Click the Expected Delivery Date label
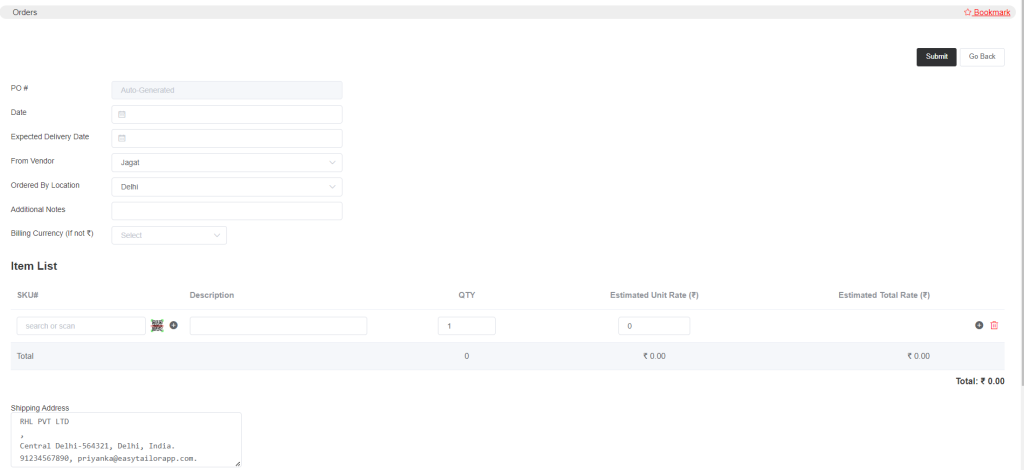This screenshot has height=470, width=1024. click(50, 136)
